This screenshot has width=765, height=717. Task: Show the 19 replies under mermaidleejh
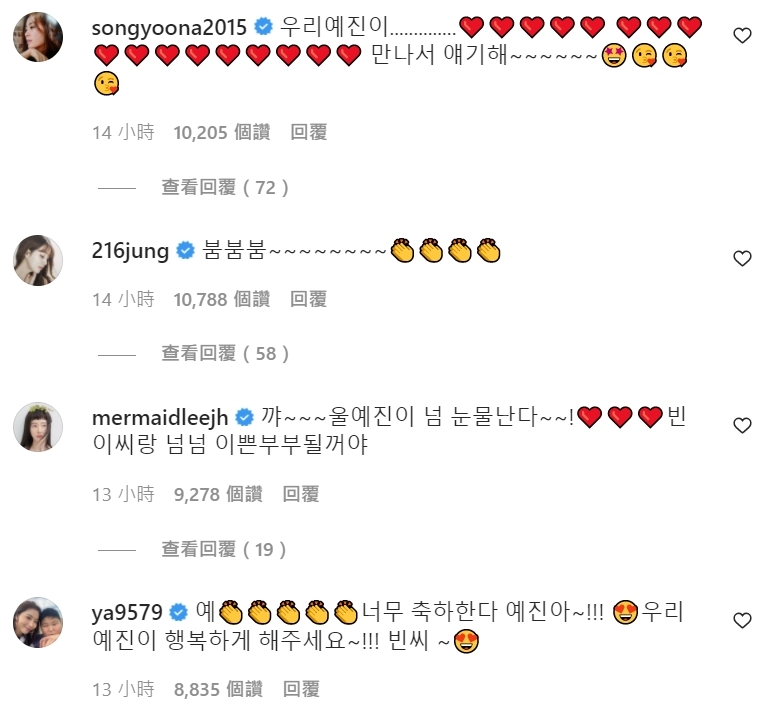coord(226,549)
